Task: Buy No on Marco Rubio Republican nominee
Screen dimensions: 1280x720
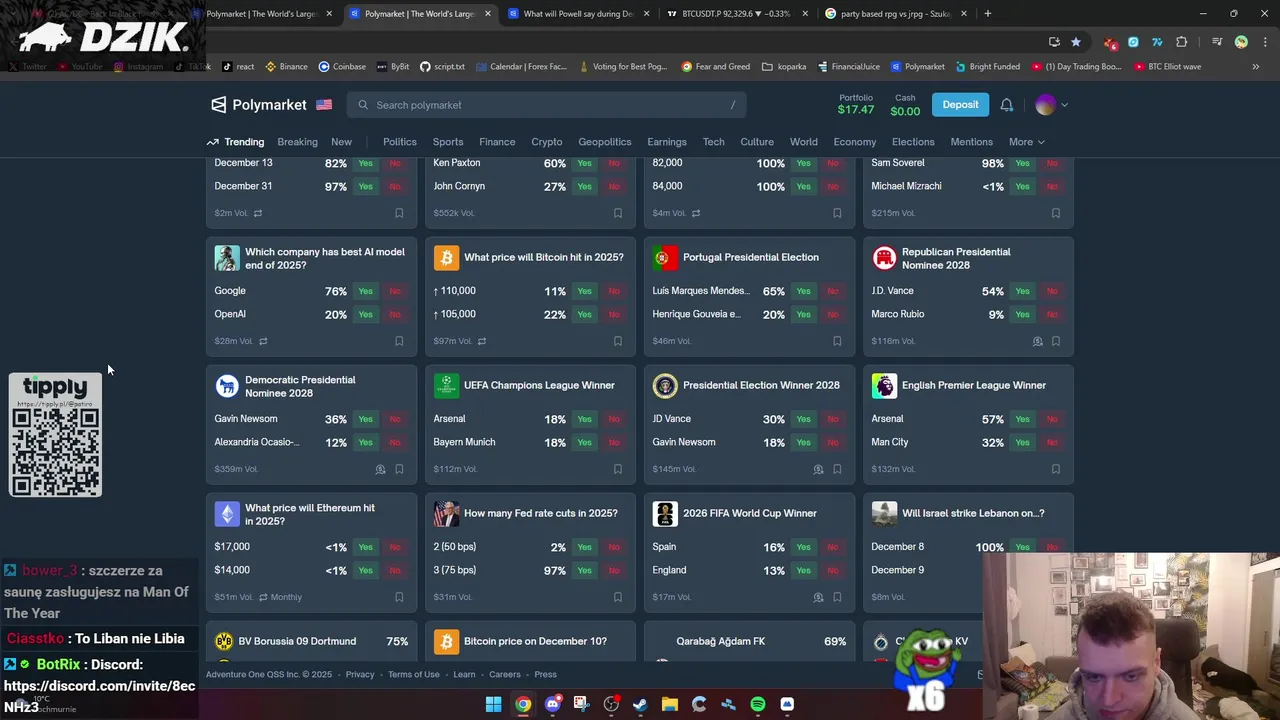Action: 1052,314
